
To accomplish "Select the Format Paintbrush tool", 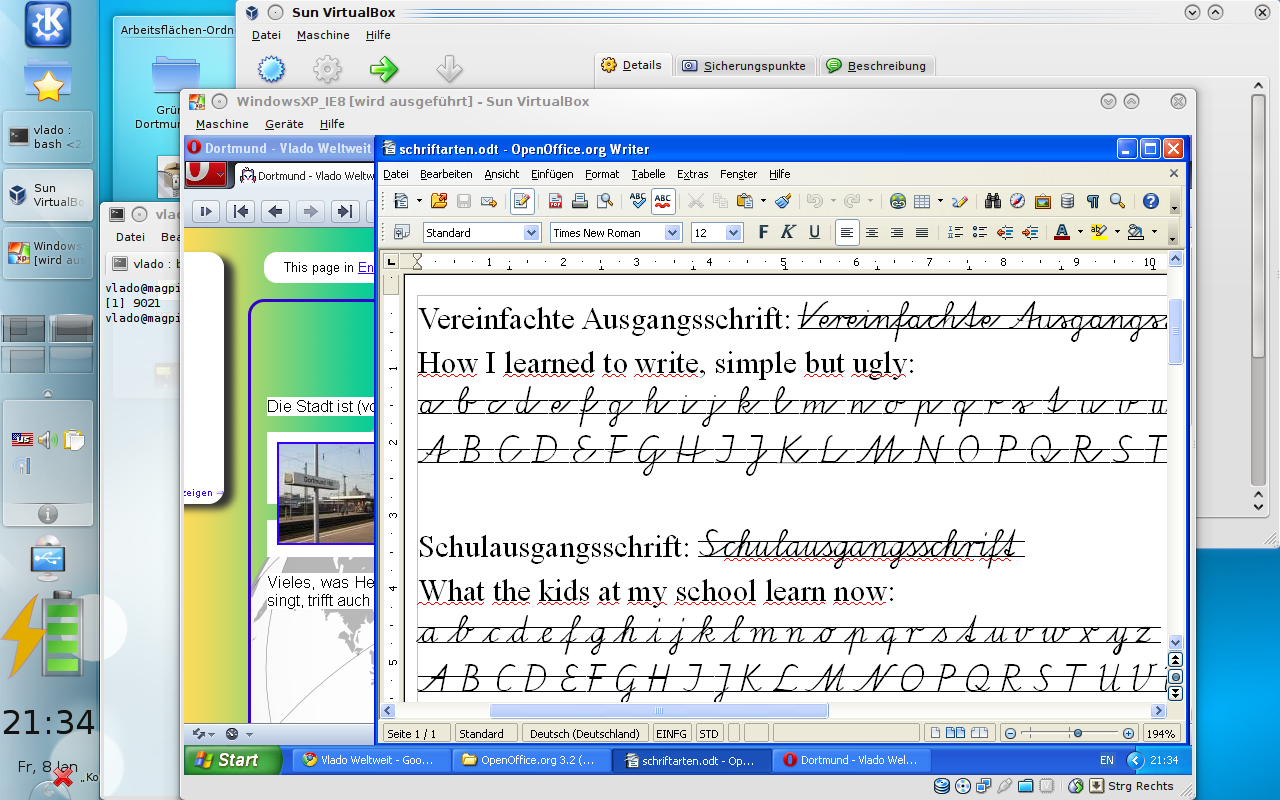I will tap(784, 201).
